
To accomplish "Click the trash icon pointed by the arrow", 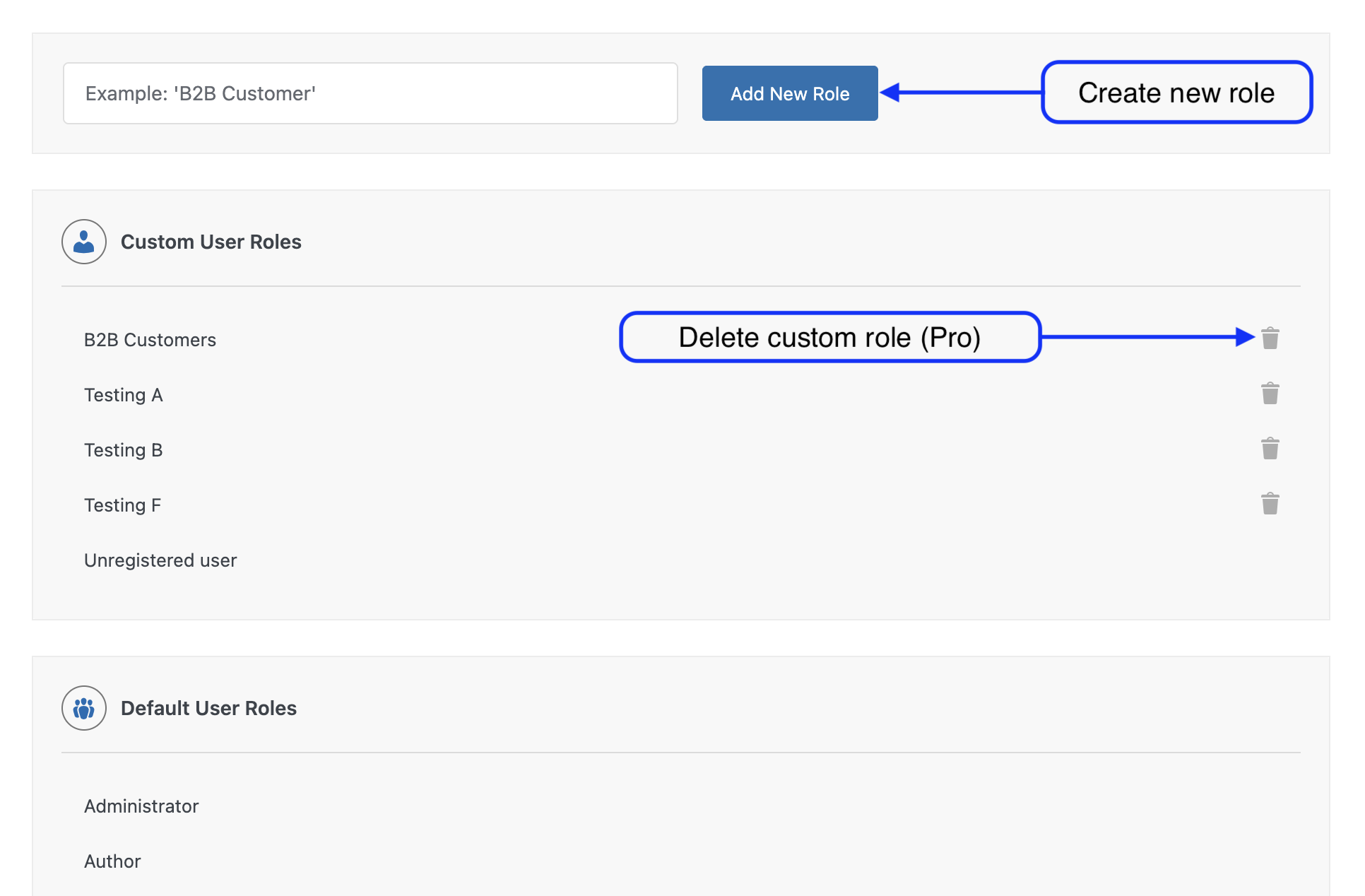I will tap(1270, 338).
